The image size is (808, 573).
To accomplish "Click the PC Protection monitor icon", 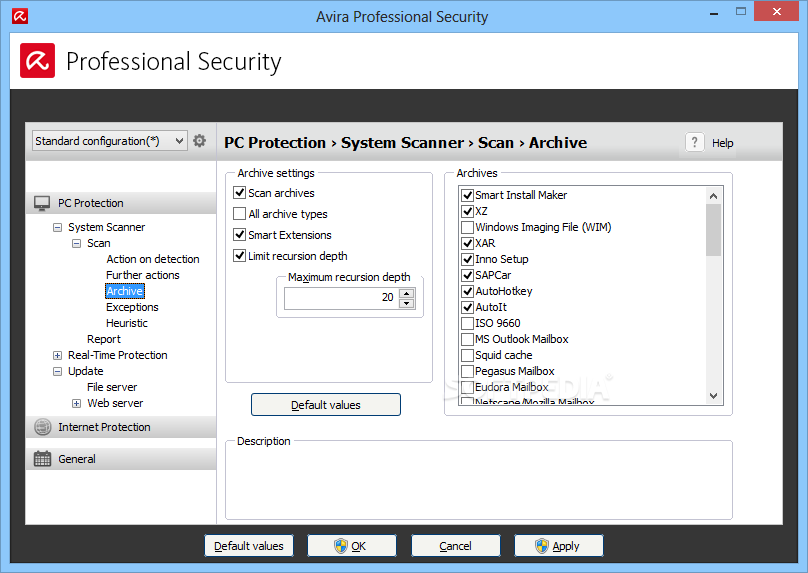I will pos(42,203).
